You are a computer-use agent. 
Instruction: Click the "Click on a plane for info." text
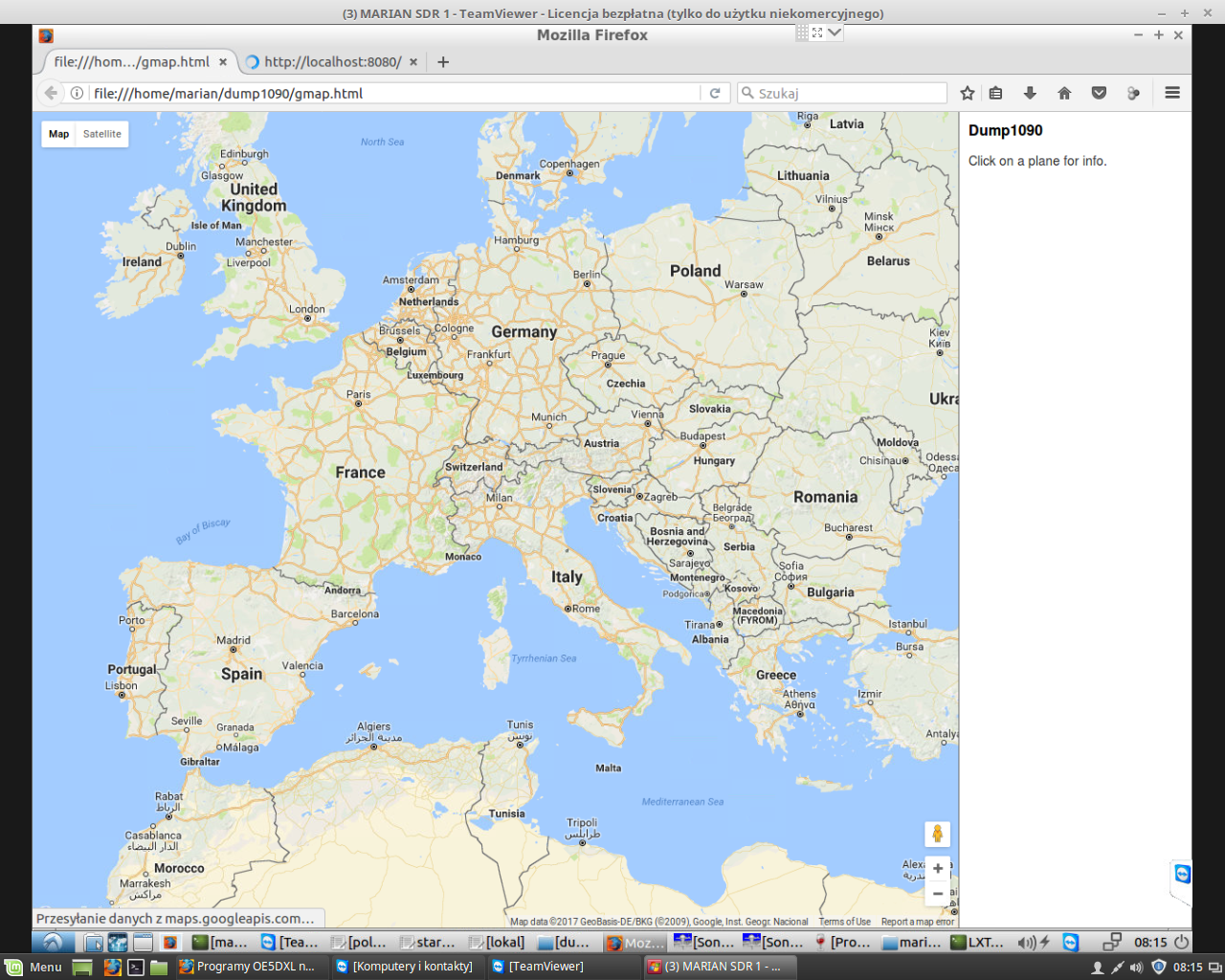[1037, 161]
